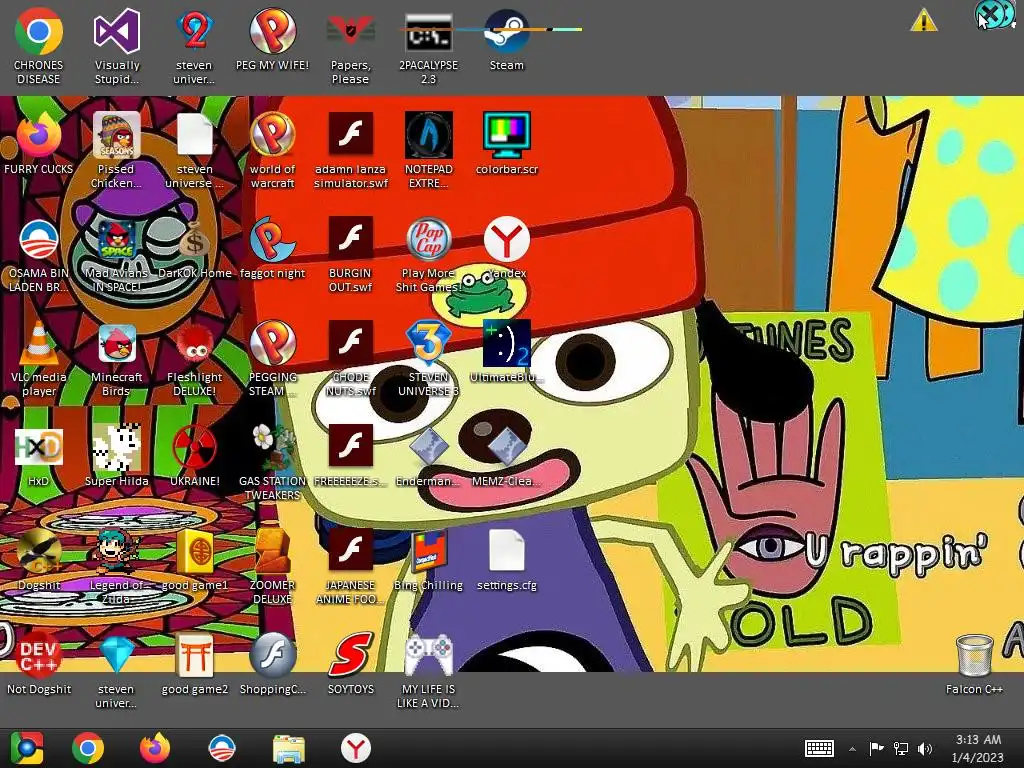The height and width of the screenshot is (768, 1024).
Task: Open the Yandex desktop shortcut
Action: pos(507,239)
